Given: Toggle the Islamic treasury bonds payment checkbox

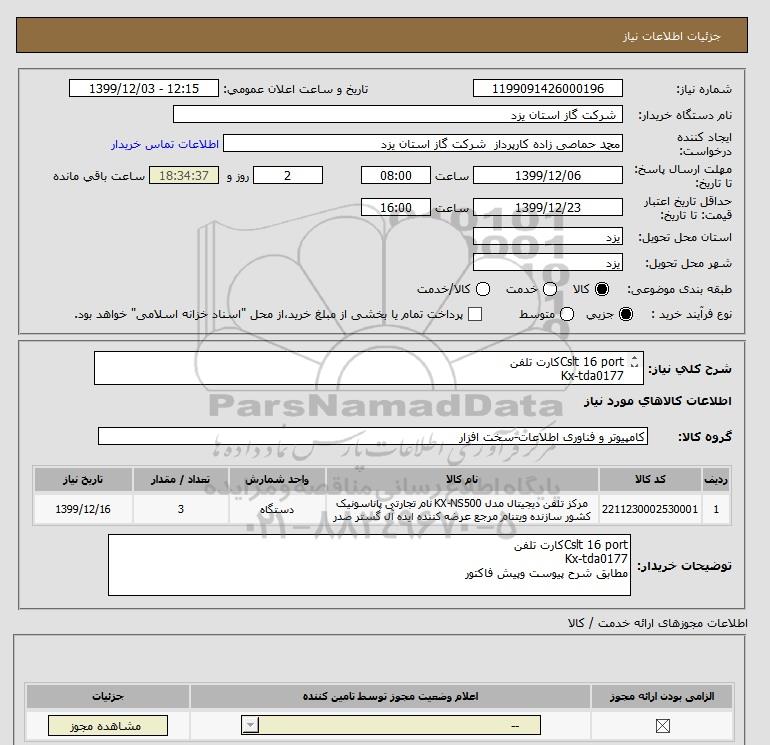Looking at the screenshot, I should [x=475, y=314].
